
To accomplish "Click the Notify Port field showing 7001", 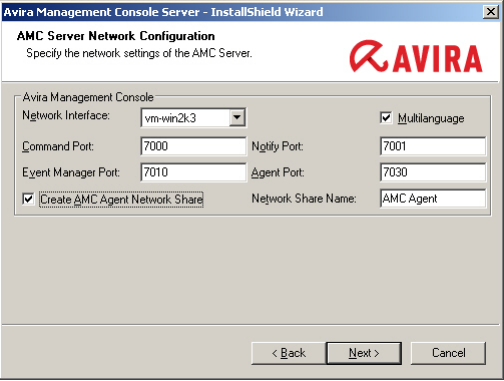I will [433, 146].
